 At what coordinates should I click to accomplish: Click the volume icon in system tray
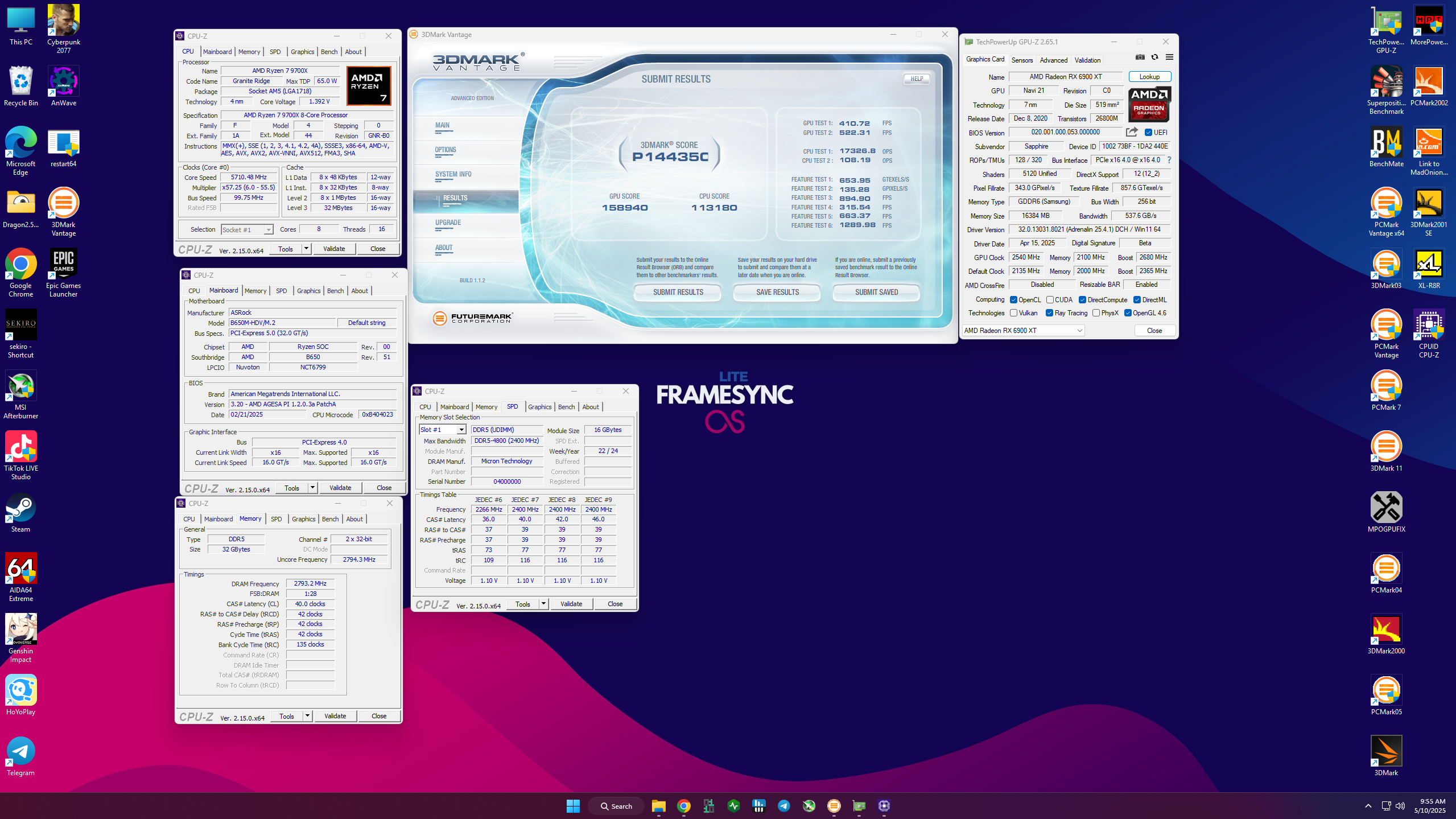(1400, 806)
